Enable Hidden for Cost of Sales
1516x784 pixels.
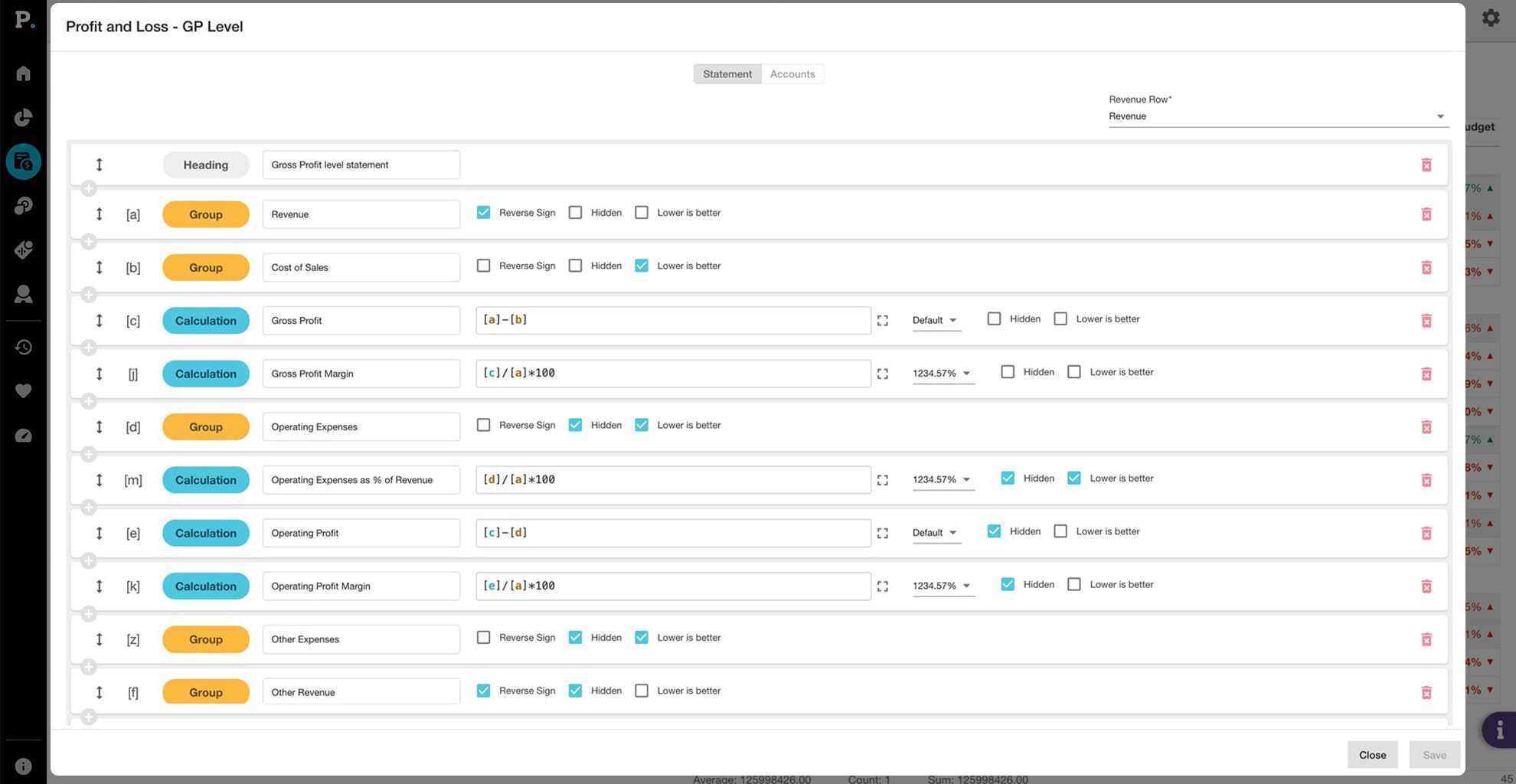coord(575,266)
